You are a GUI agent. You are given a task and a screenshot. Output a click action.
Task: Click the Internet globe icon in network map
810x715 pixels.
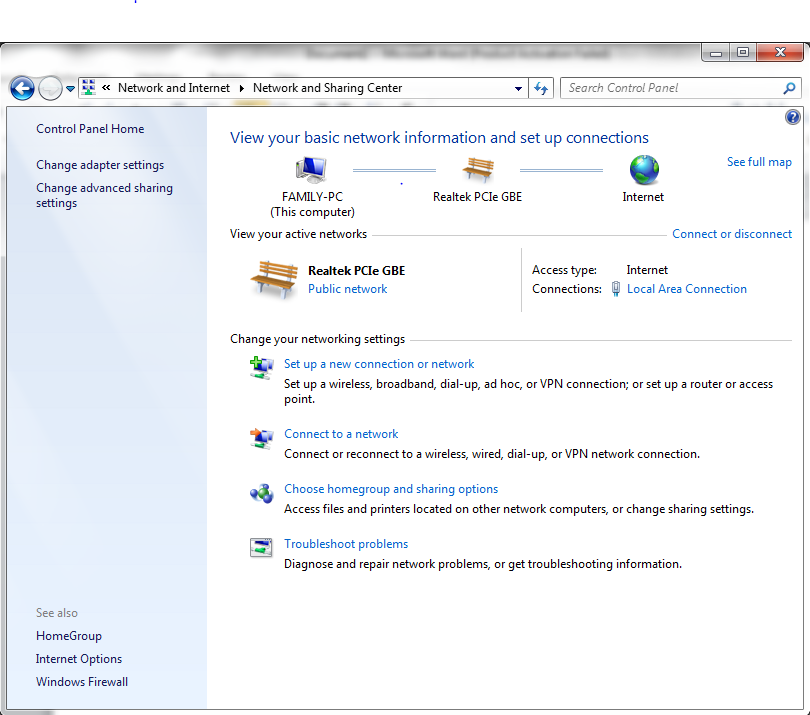pyautogui.click(x=643, y=170)
